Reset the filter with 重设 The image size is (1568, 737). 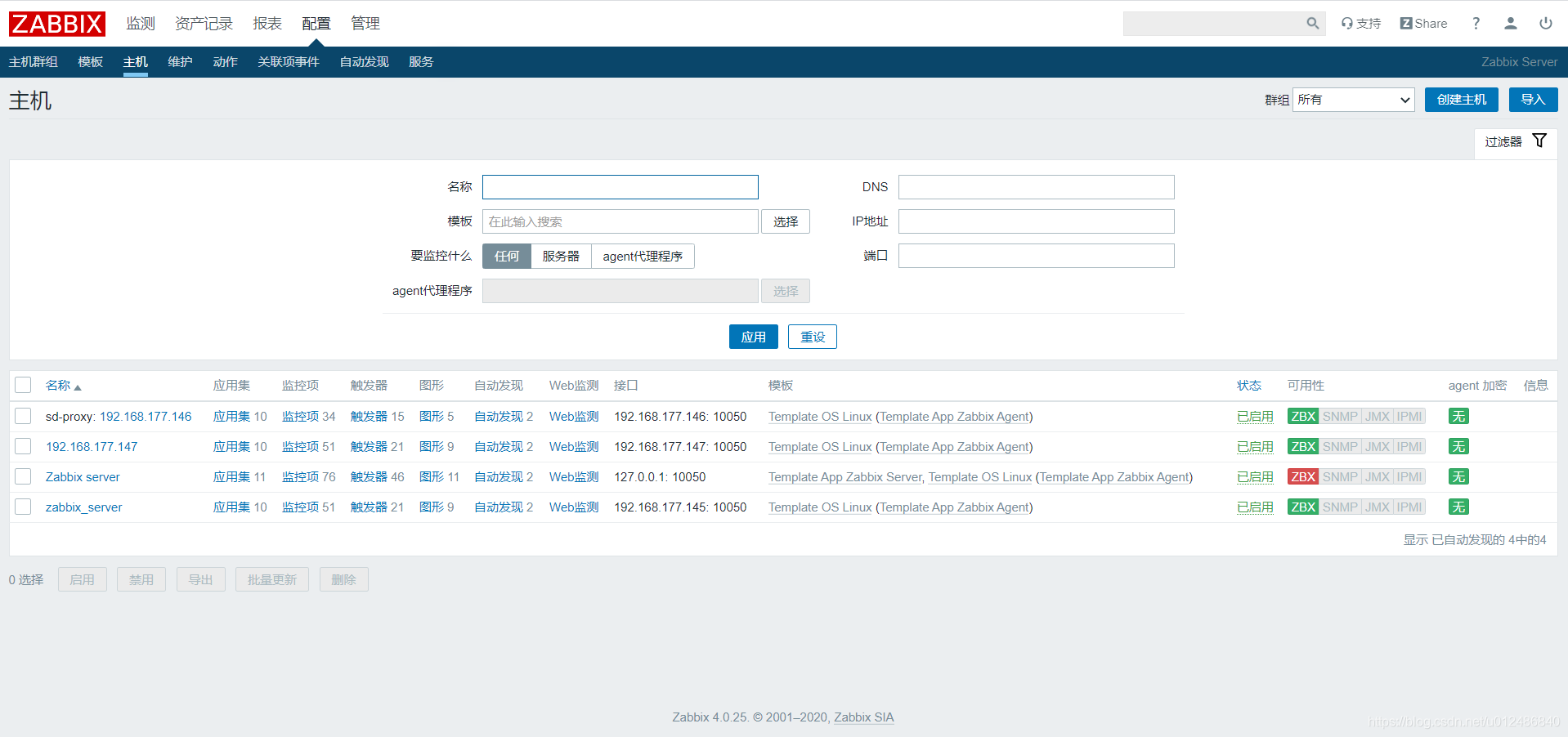(x=813, y=337)
